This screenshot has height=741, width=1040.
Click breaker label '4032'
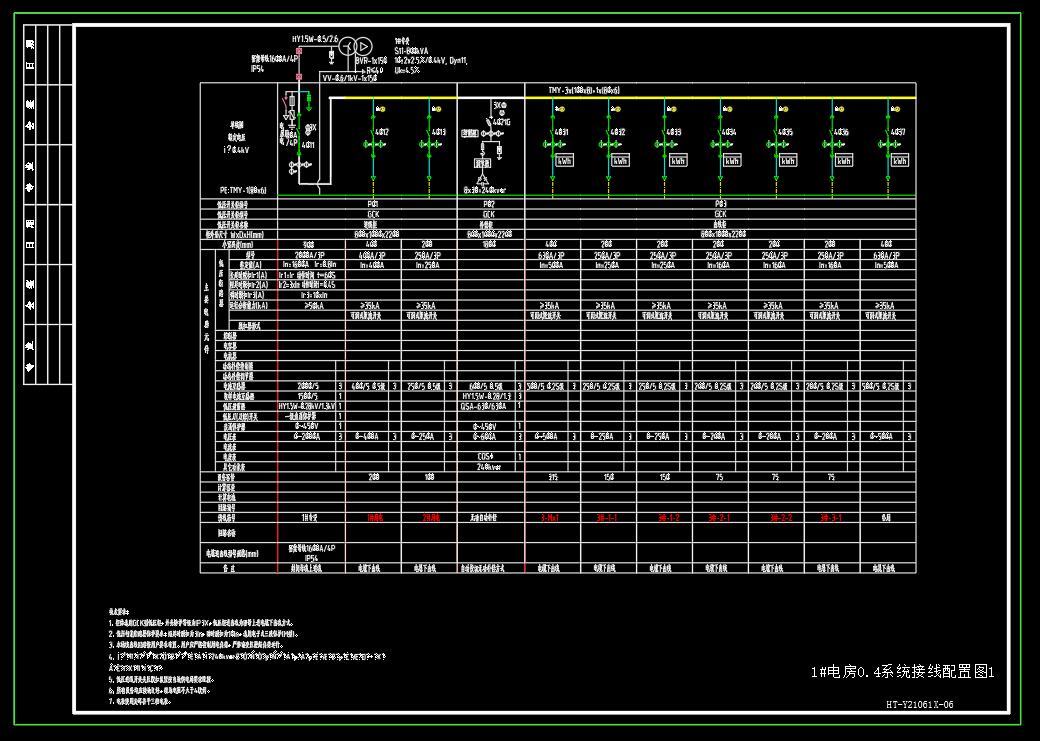click(618, 132)
